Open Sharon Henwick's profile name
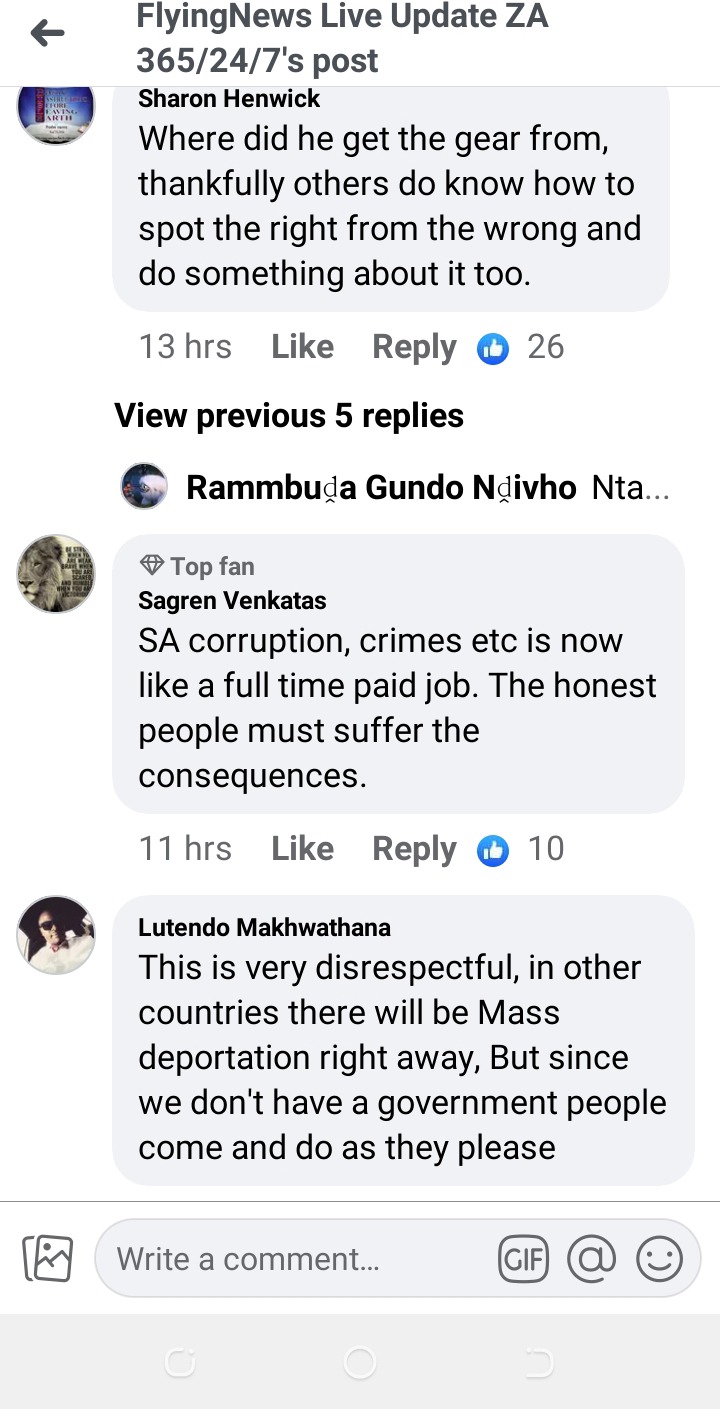 point(229,98)
